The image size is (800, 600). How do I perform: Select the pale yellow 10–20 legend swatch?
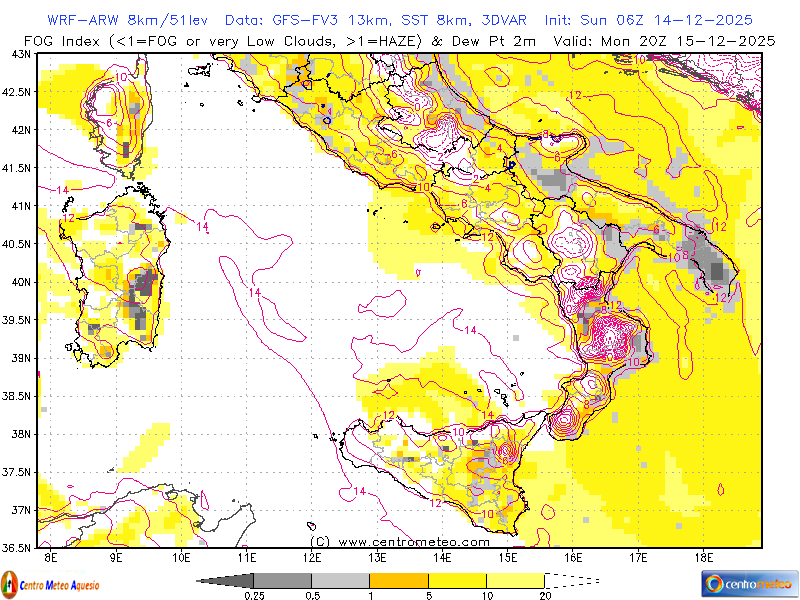[x=515, y=580]
